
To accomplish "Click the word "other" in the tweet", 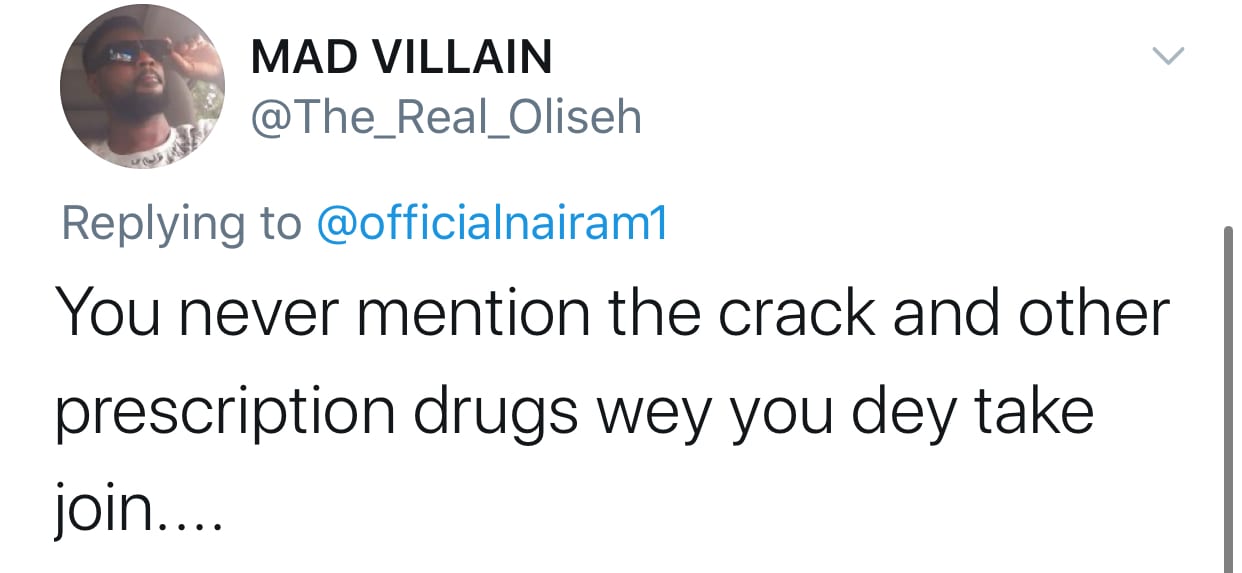I will coord(1093,314).
